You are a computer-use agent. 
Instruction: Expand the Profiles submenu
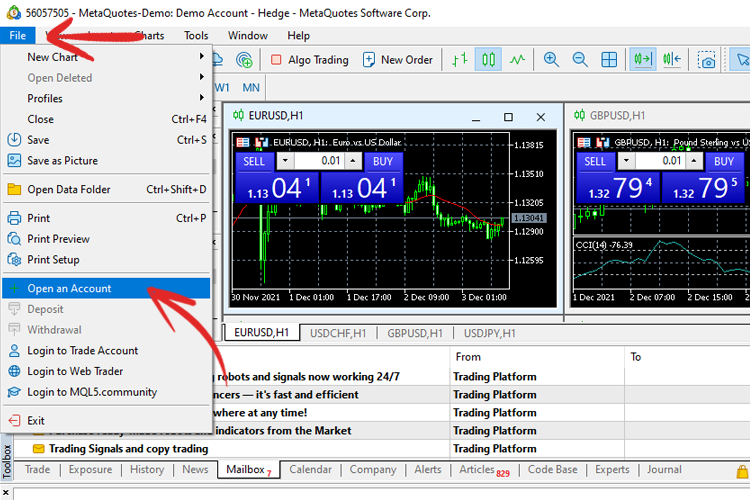pos(106,98)
